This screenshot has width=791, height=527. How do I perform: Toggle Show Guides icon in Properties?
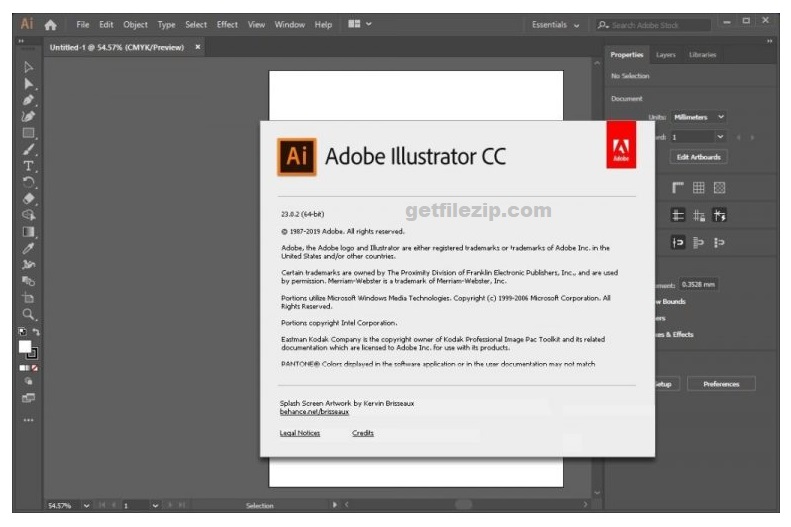[x=678, y=215]
